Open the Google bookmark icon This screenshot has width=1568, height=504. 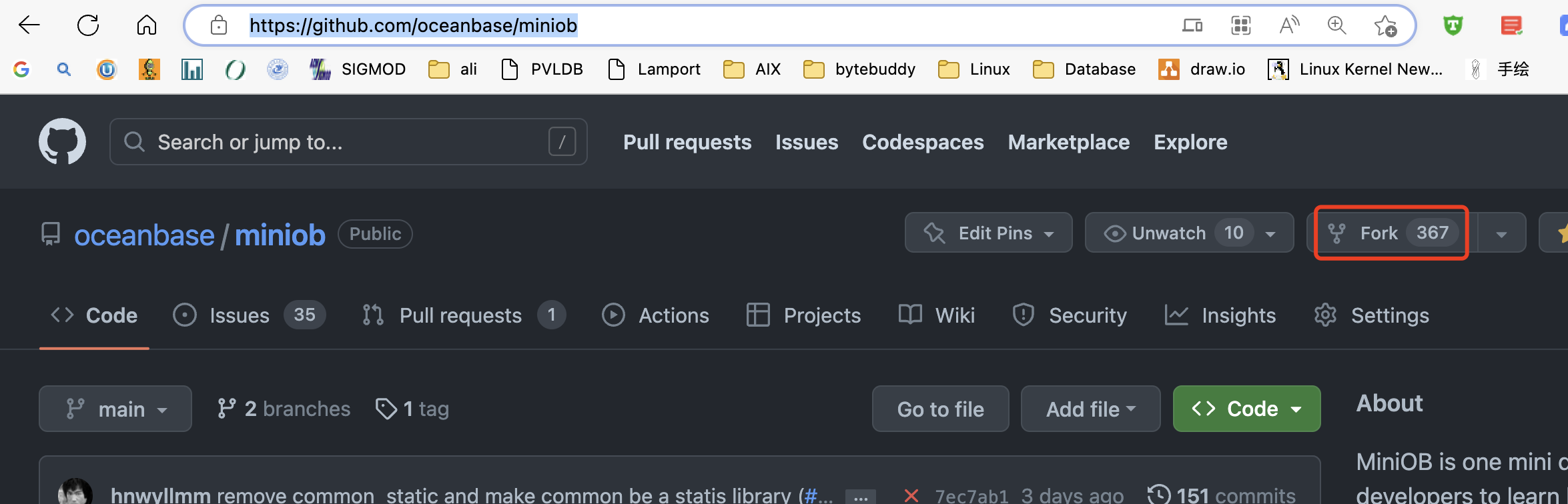coord(21,69)
